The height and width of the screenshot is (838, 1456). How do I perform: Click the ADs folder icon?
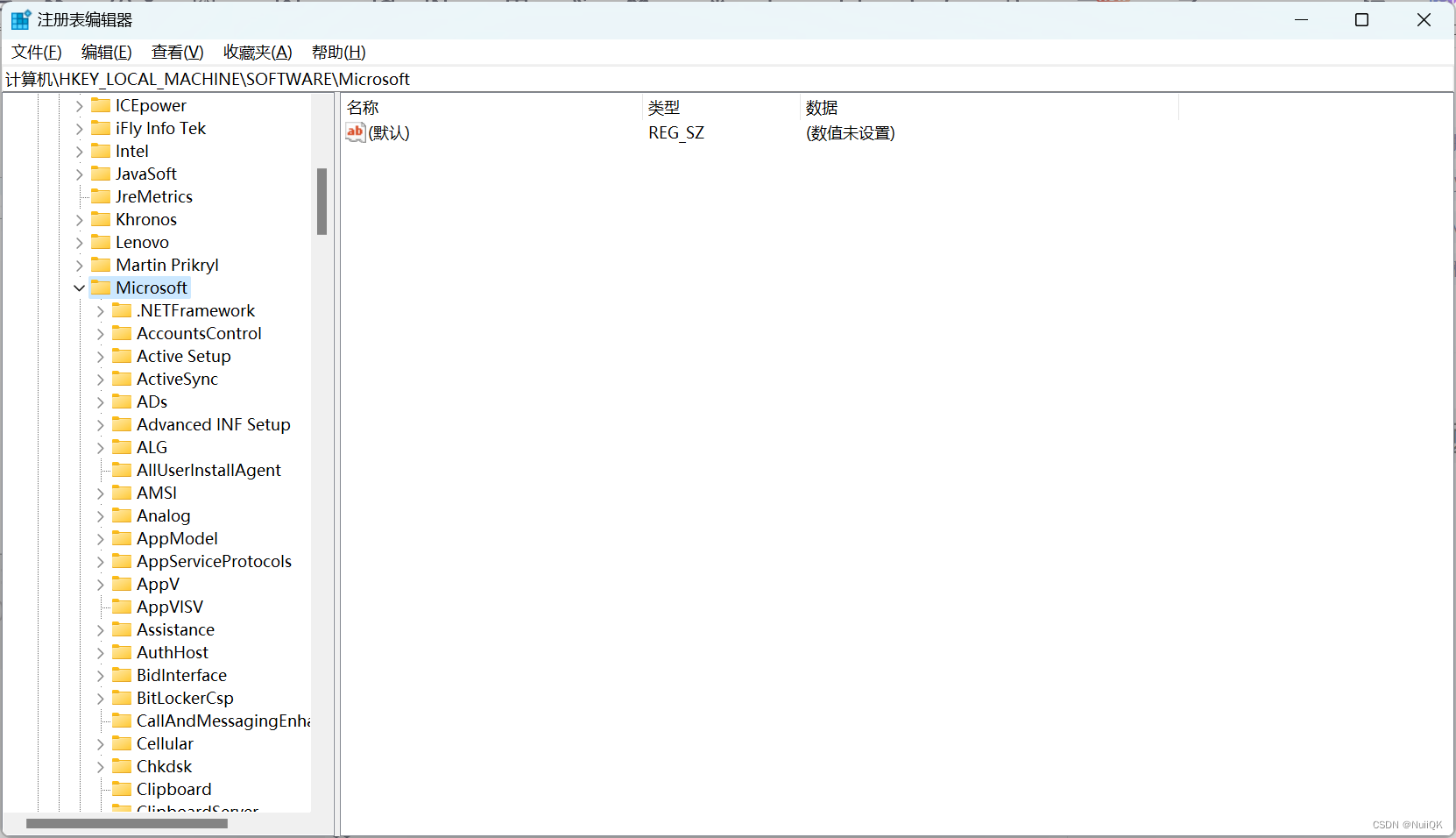122,401
